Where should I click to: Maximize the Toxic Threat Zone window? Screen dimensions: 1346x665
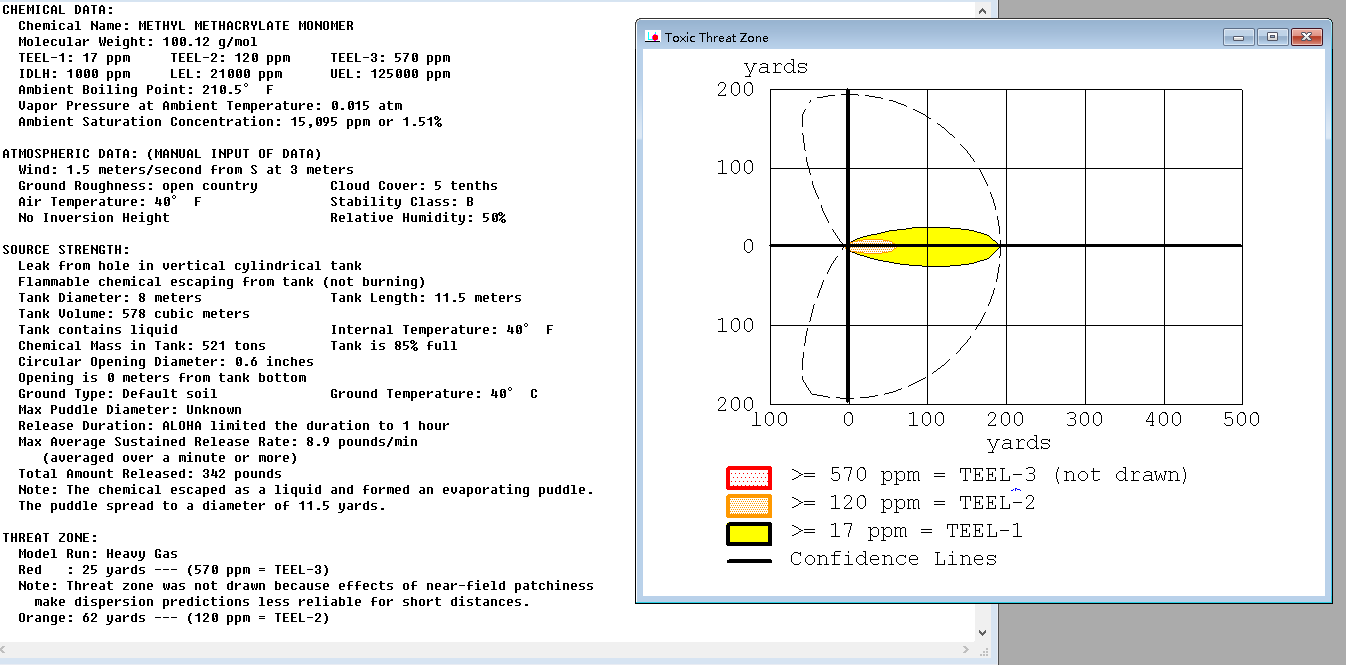[x=1272, y=37]
